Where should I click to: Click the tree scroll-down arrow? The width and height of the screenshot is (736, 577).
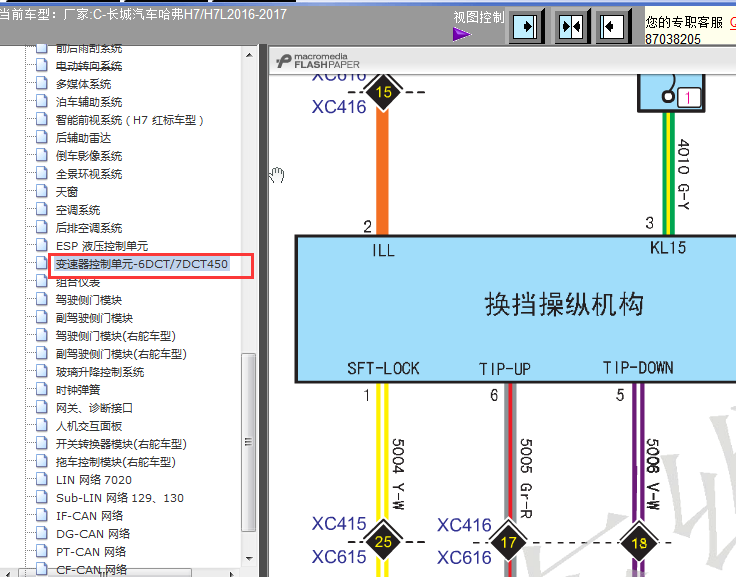(249, 559)
